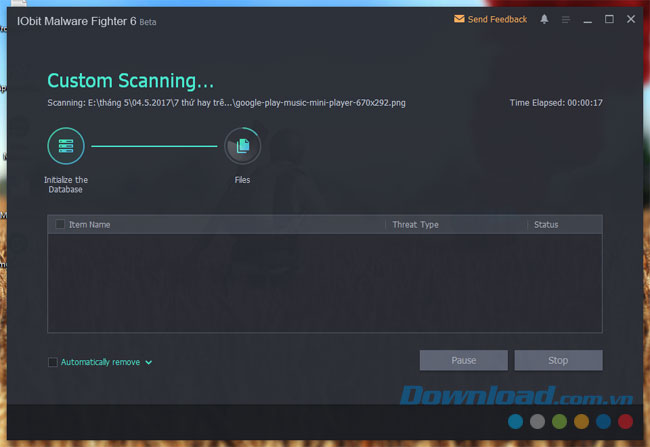
Task: Pause the custom scan
Action: tap(463, 360)
